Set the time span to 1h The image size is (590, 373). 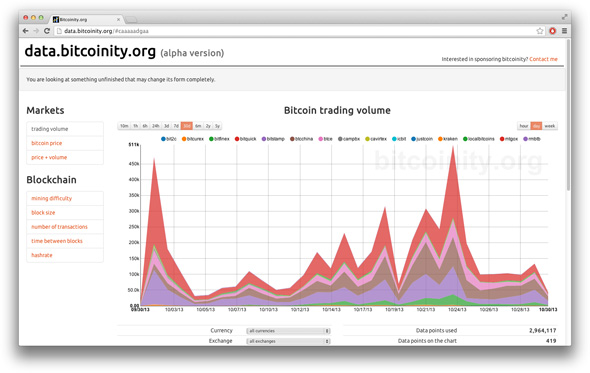[x=135, y=126]
